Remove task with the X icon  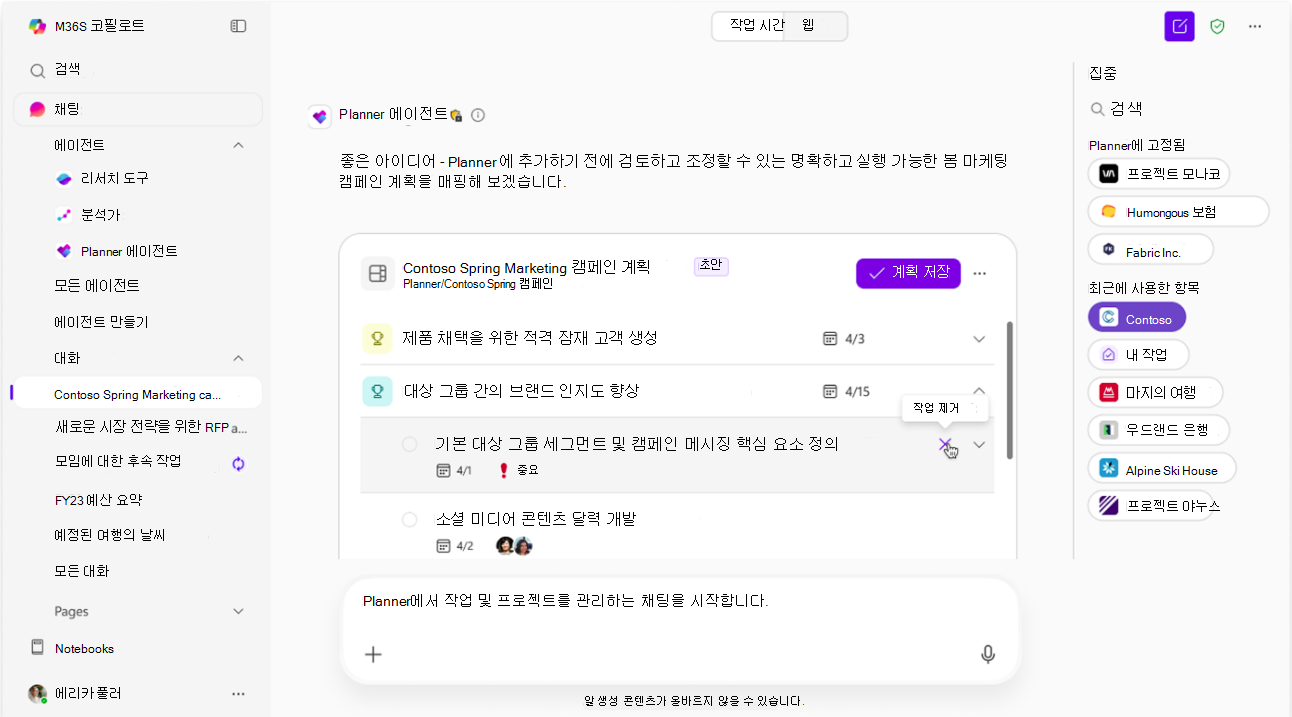tap(945, 445)
